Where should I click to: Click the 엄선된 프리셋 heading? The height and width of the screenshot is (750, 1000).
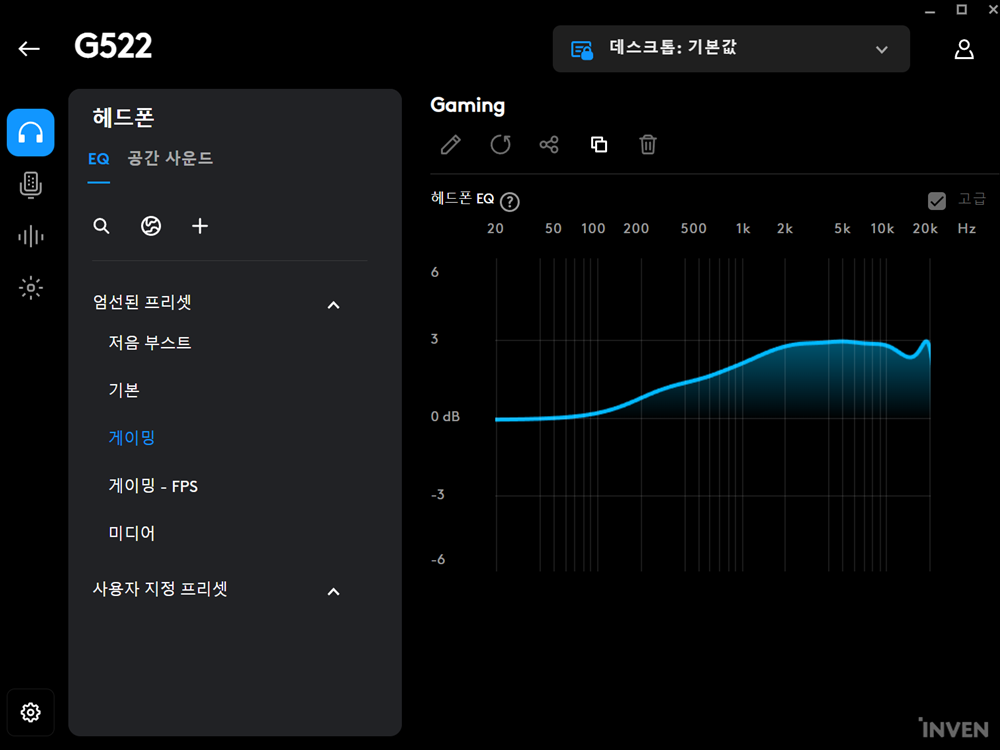pos(142,302)
